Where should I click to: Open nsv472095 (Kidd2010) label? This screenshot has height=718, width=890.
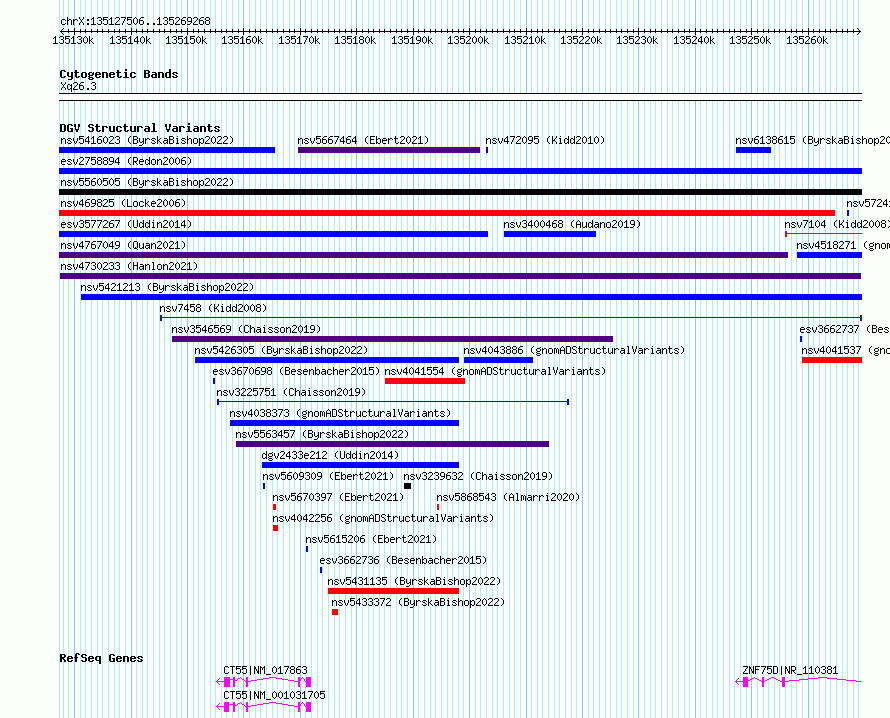tap(545, 140)
